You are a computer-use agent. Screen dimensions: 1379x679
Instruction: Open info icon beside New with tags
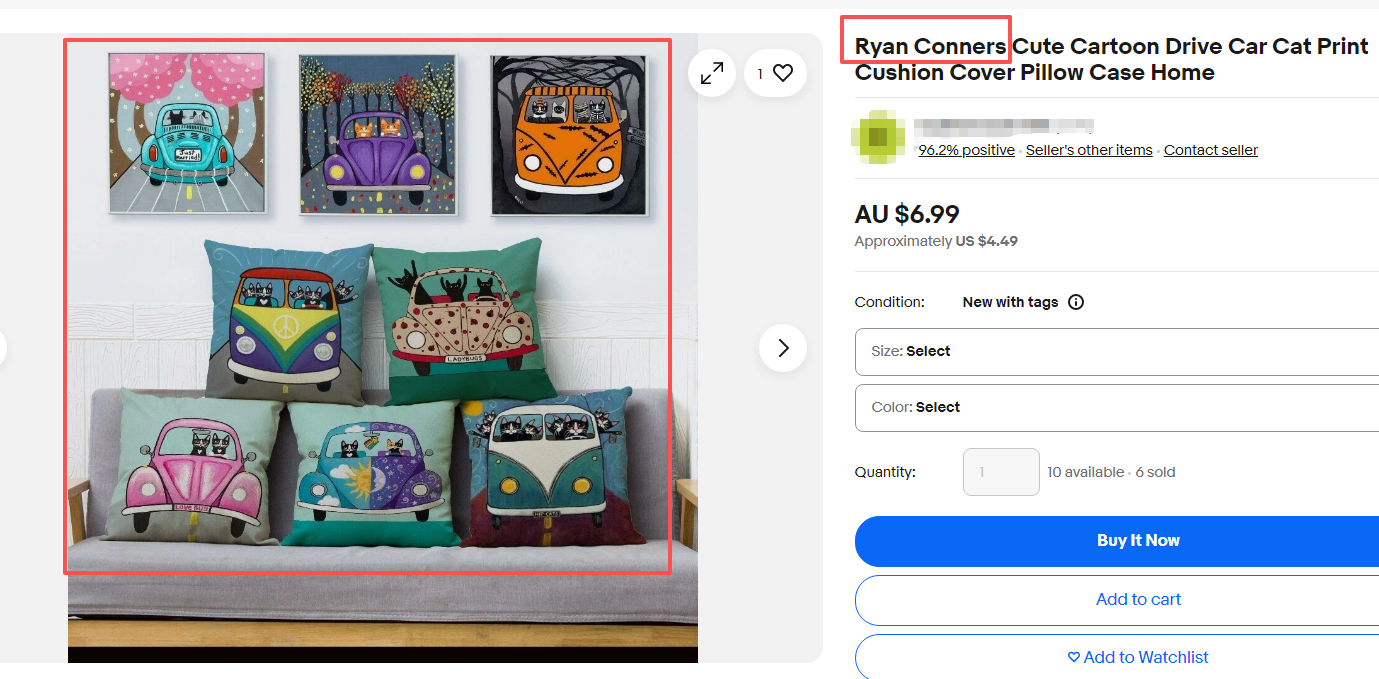[x=1076, y=302]
